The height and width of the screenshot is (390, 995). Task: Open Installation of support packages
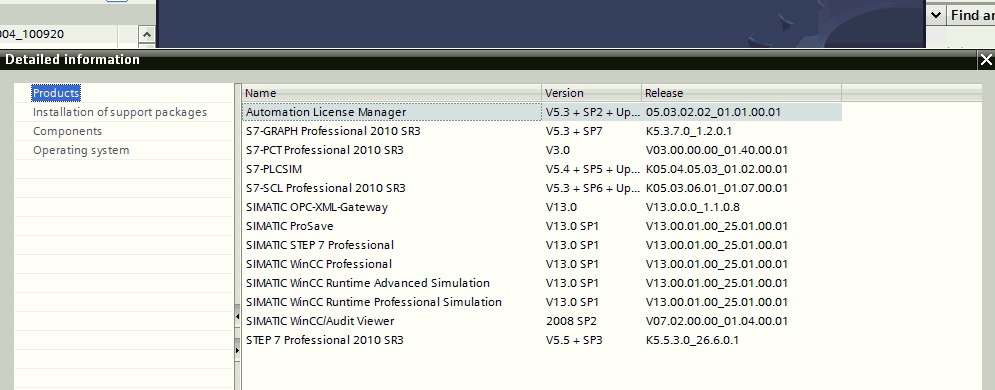pos(120,112)
